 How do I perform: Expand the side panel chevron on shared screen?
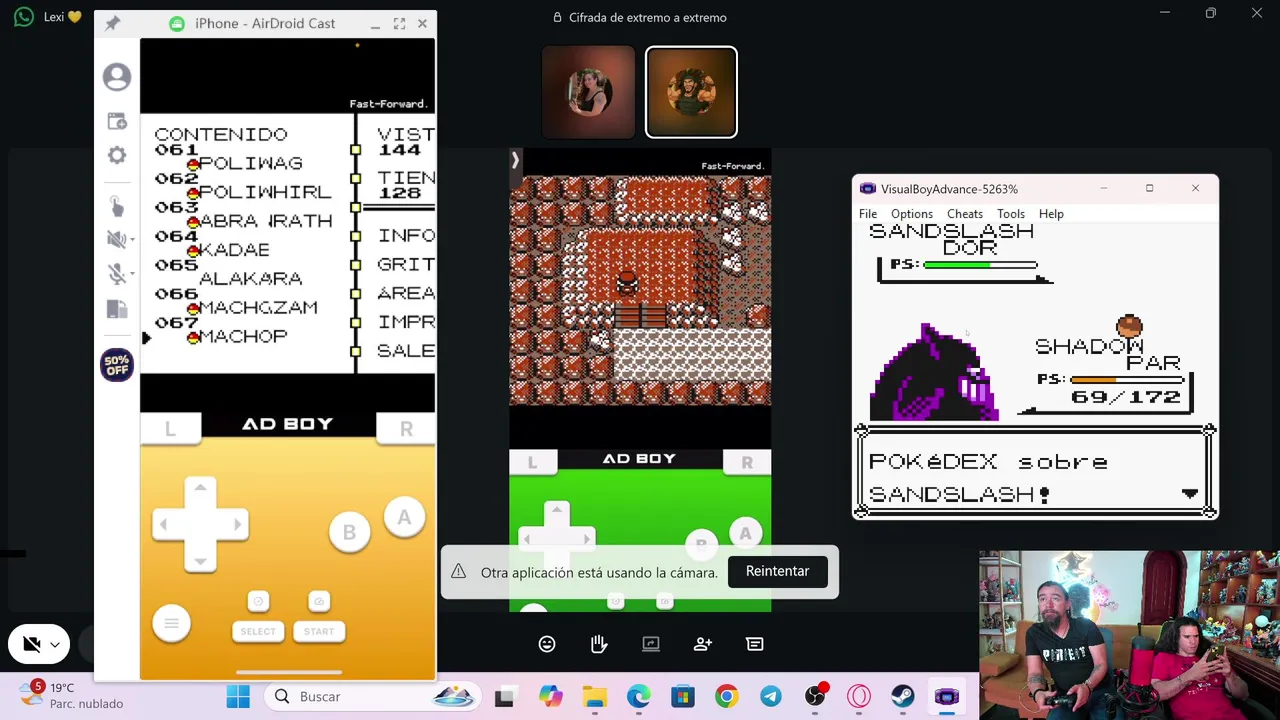[x=515, y=160]
